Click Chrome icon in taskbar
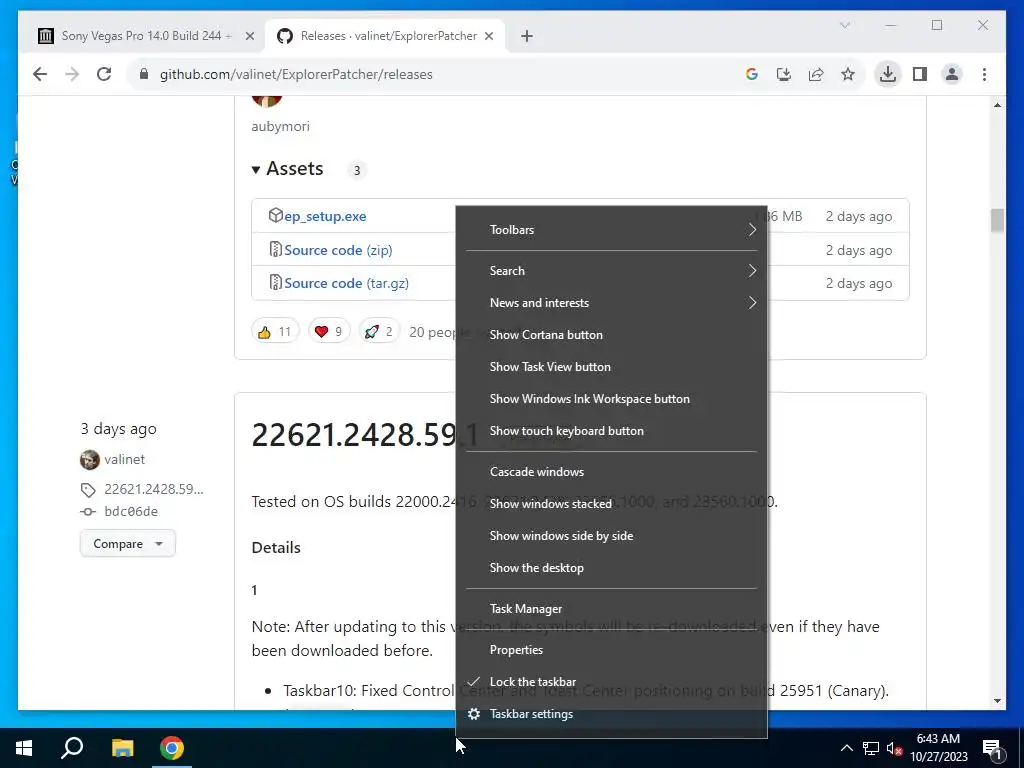Image resolution: width=1024 pixels, height=768 pixels. tap(172, 748)
